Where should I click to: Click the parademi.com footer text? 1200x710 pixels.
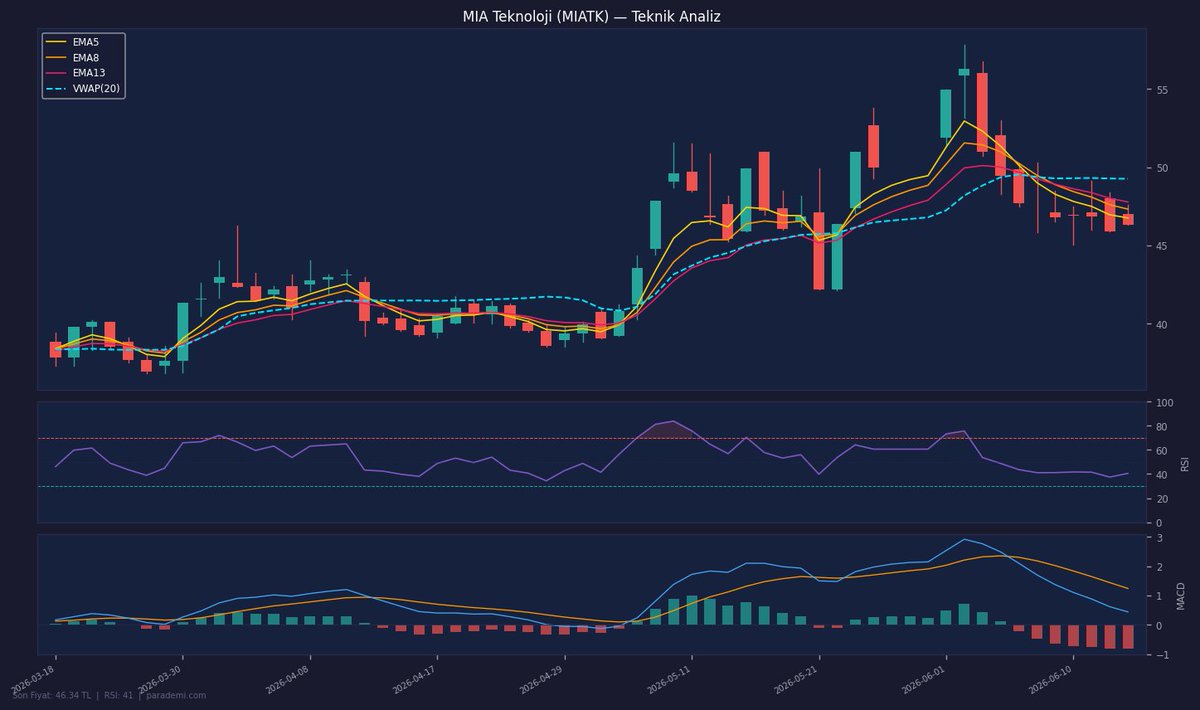(175, 696)
